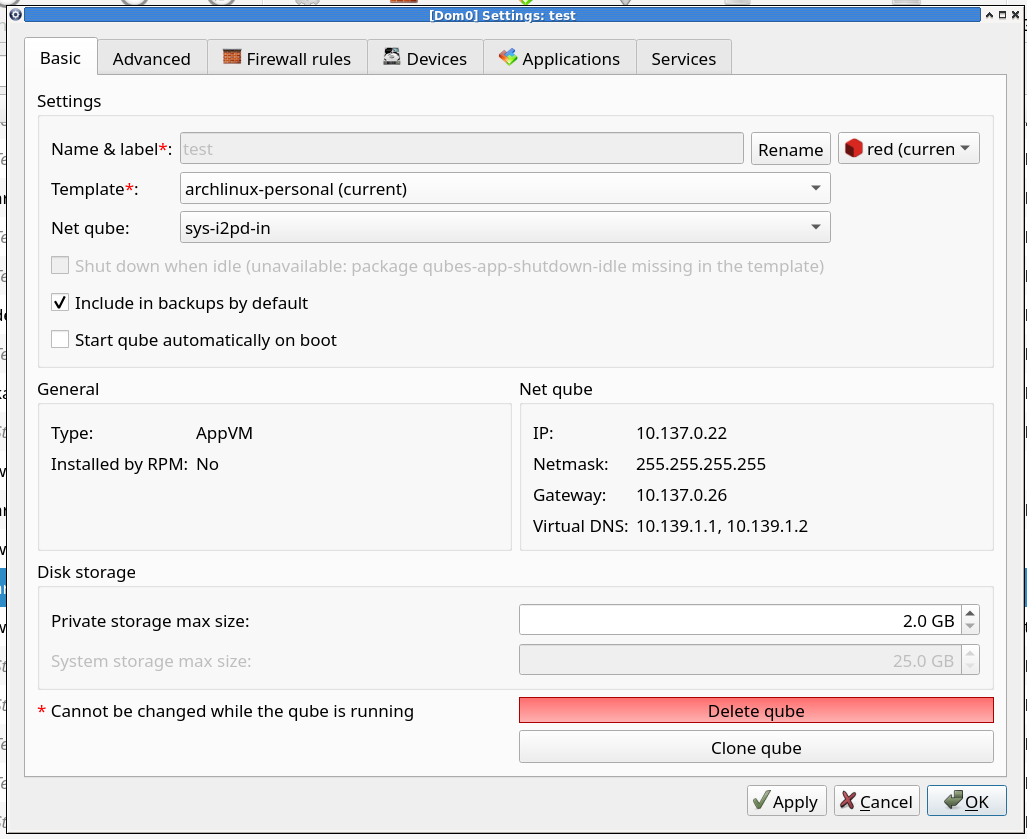Click the Gateway value 10.137.0.26
Image resolution: width=1027 pixels, height=839 pixels.
point(681,495)
